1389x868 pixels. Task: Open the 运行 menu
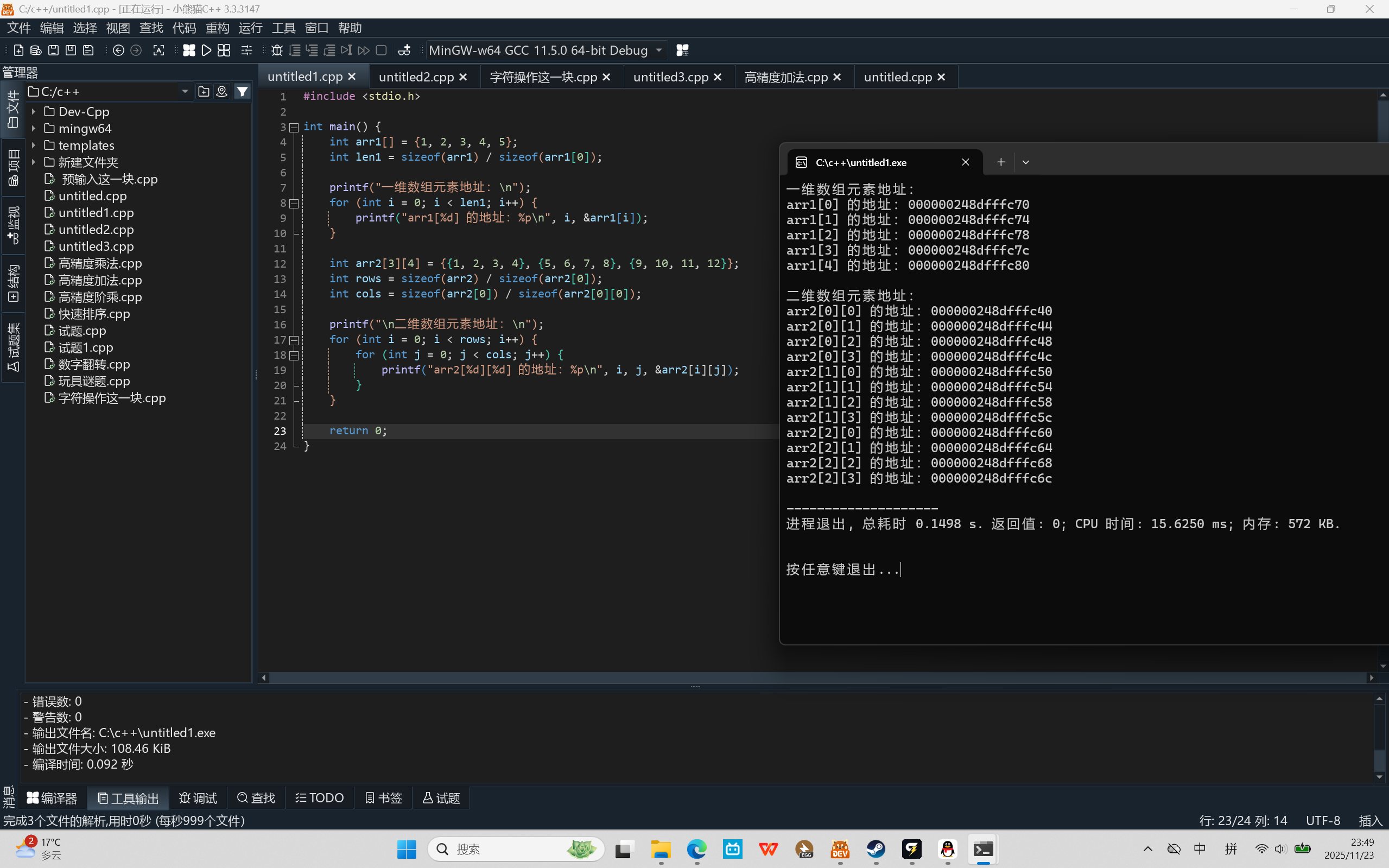(250, 28)
